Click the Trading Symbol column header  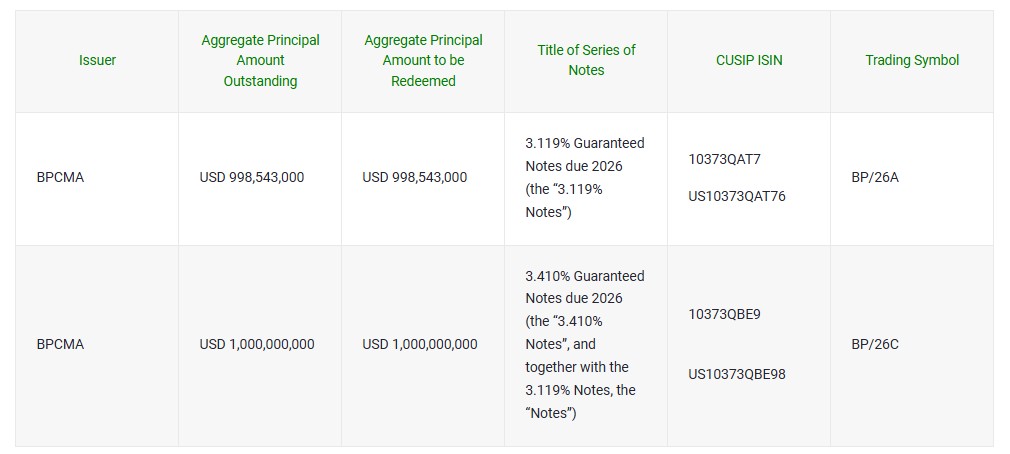[912, 60]
